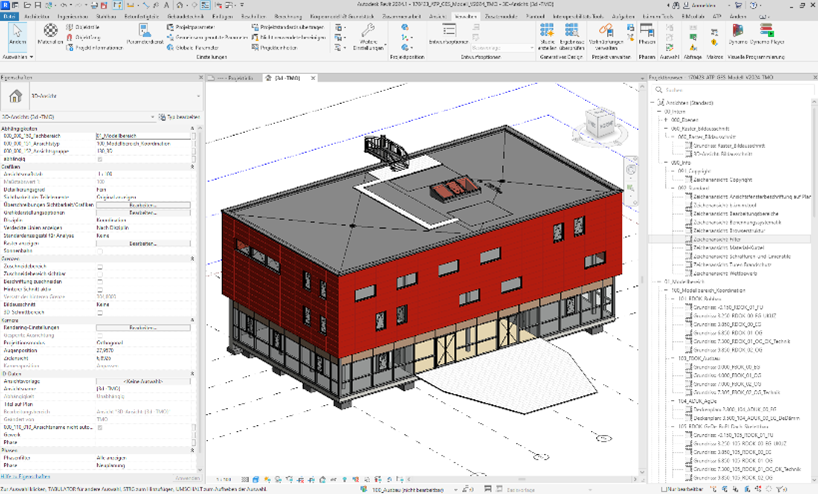Switch to the Verwalten ribbon tab
The image size is (818, 494).
pos(466,17)
